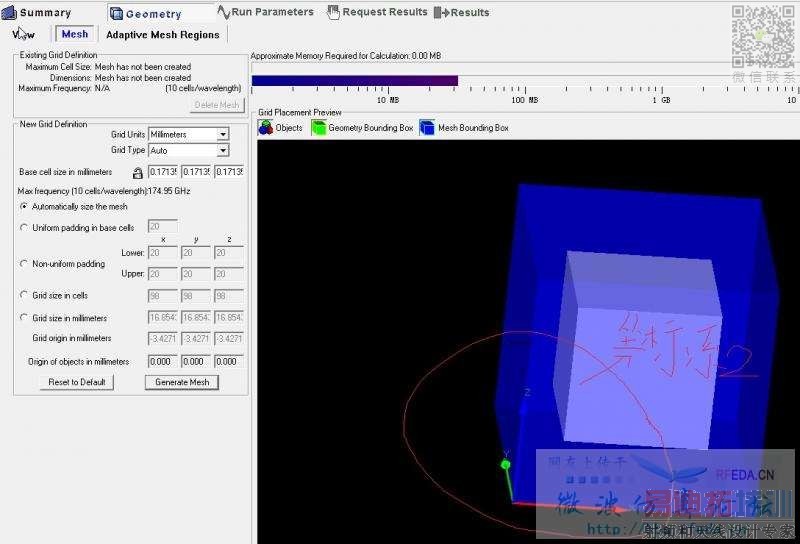Click the Request Results hand icon
Screen dimensions: 800x544
[333, 12]
